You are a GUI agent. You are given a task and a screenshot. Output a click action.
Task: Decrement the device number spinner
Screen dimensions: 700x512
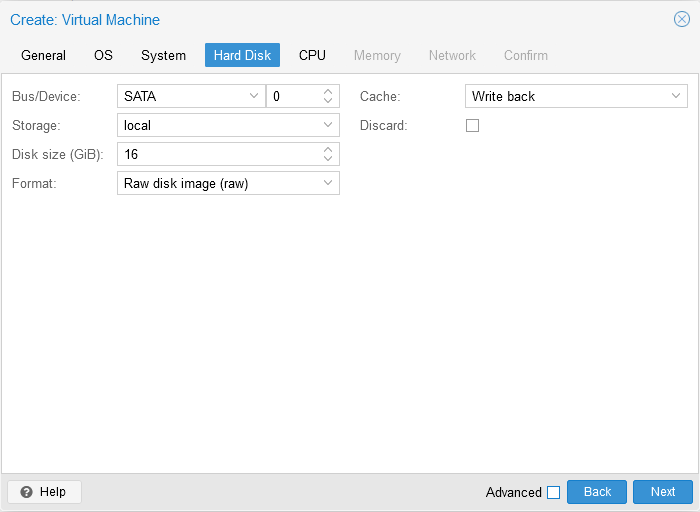pos(328,101)
